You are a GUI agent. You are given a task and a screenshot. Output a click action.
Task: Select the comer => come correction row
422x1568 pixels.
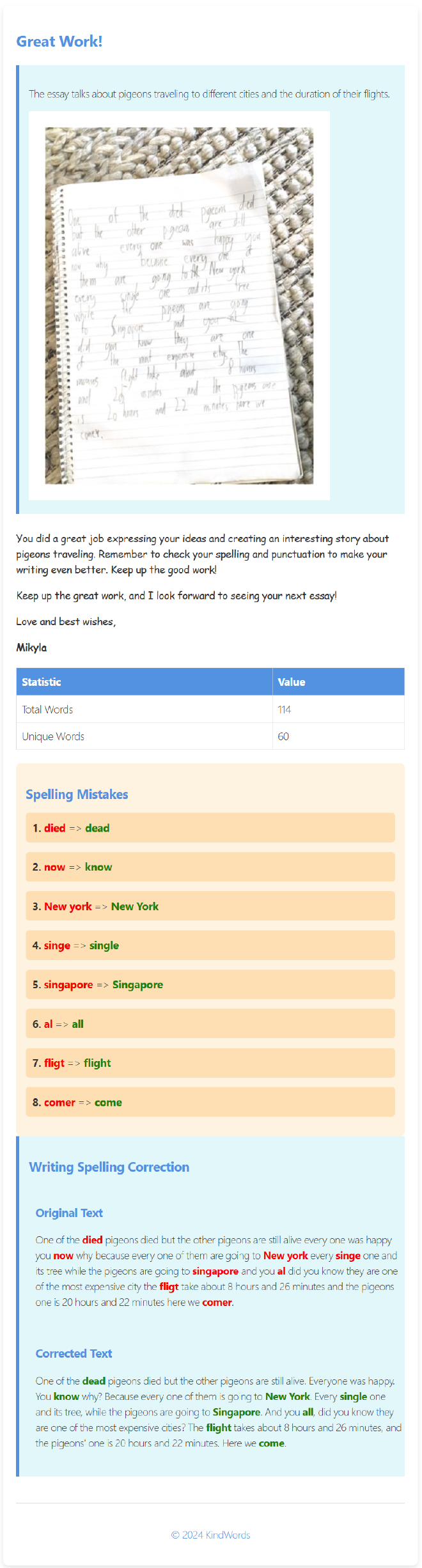[x=210, y=1102]
